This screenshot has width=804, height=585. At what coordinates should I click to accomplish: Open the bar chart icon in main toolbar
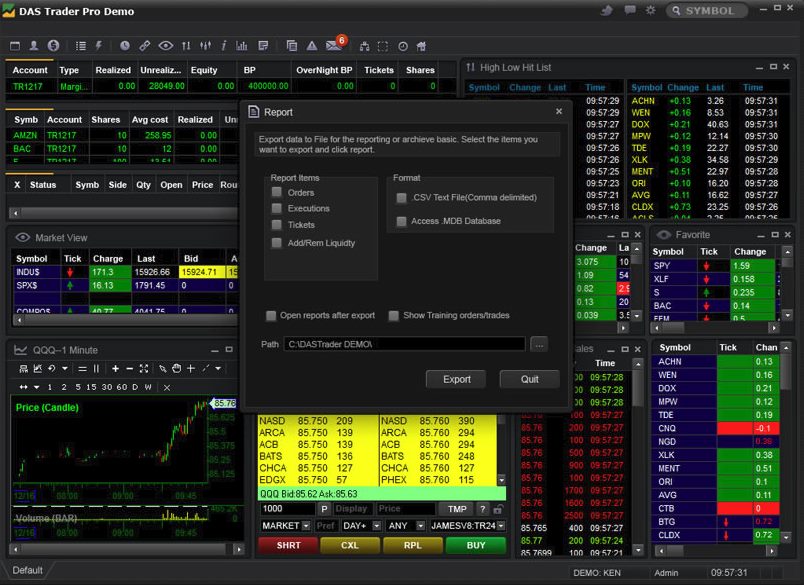pyautogui.click(x=242, y=46)
